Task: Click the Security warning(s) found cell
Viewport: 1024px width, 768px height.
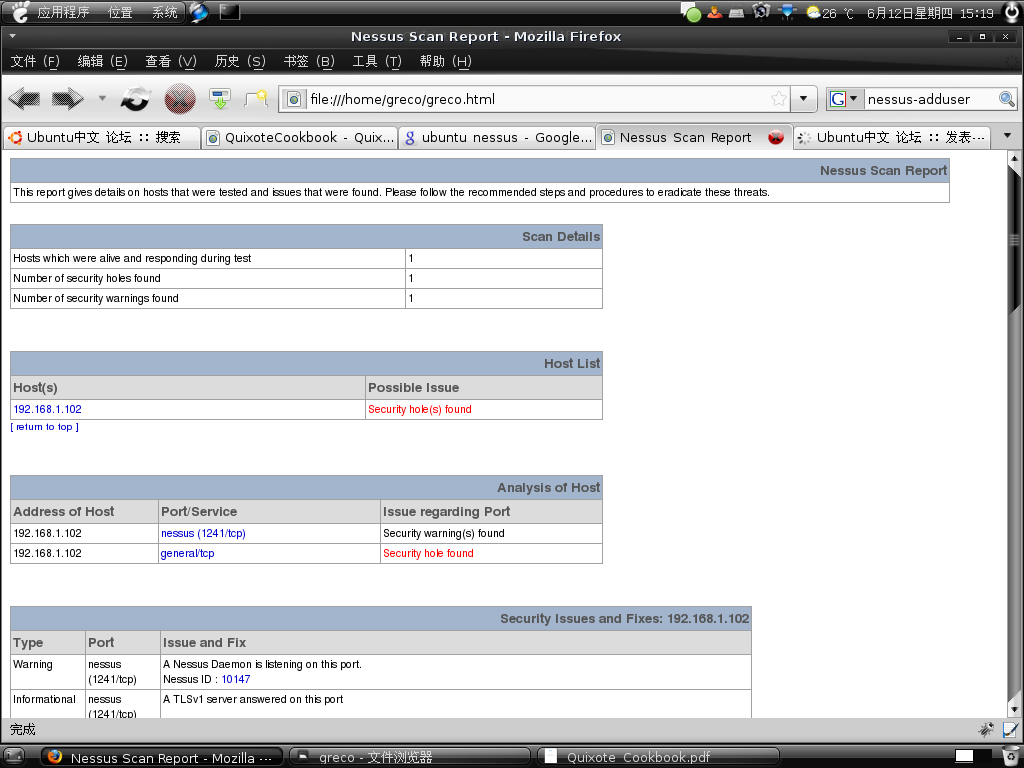Action: (x=492, y=534)
